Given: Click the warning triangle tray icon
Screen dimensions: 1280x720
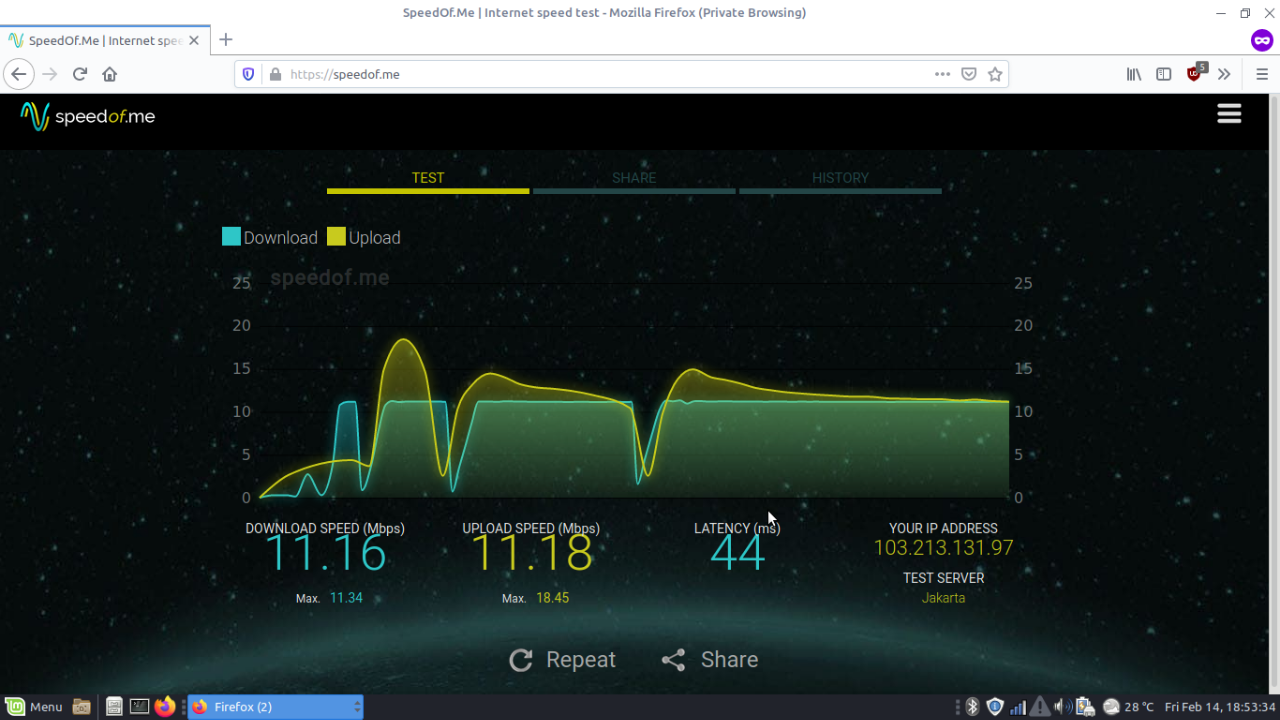Looking at the screenshot, I should 1040,707.
